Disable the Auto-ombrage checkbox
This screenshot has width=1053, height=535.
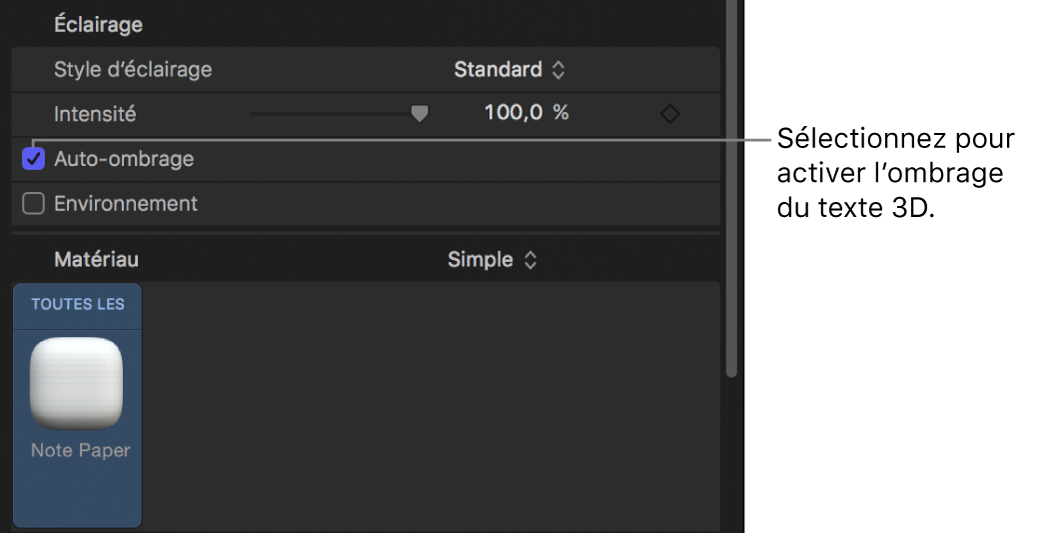(34, 159)
